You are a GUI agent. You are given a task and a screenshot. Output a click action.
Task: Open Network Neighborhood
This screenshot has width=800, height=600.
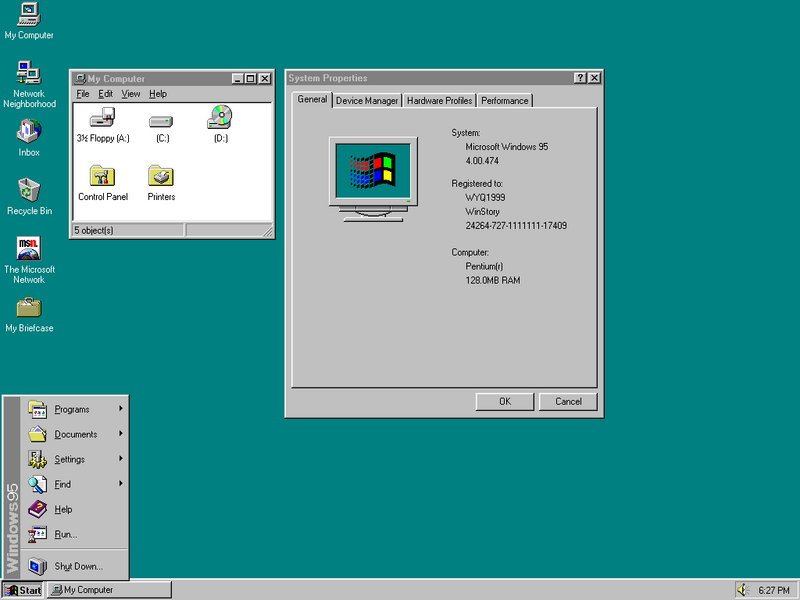29,75
